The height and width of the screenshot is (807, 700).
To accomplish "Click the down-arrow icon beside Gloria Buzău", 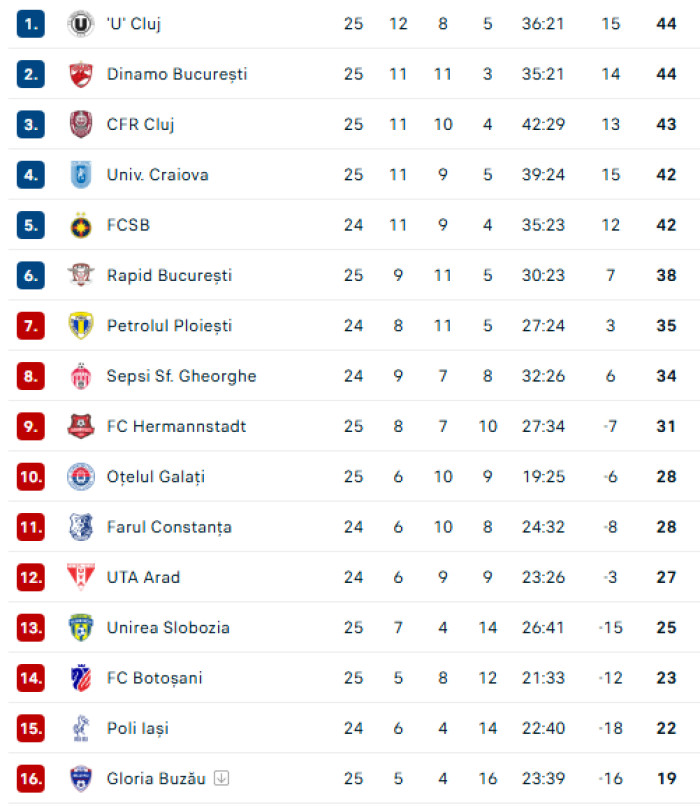I will [221, 778].
